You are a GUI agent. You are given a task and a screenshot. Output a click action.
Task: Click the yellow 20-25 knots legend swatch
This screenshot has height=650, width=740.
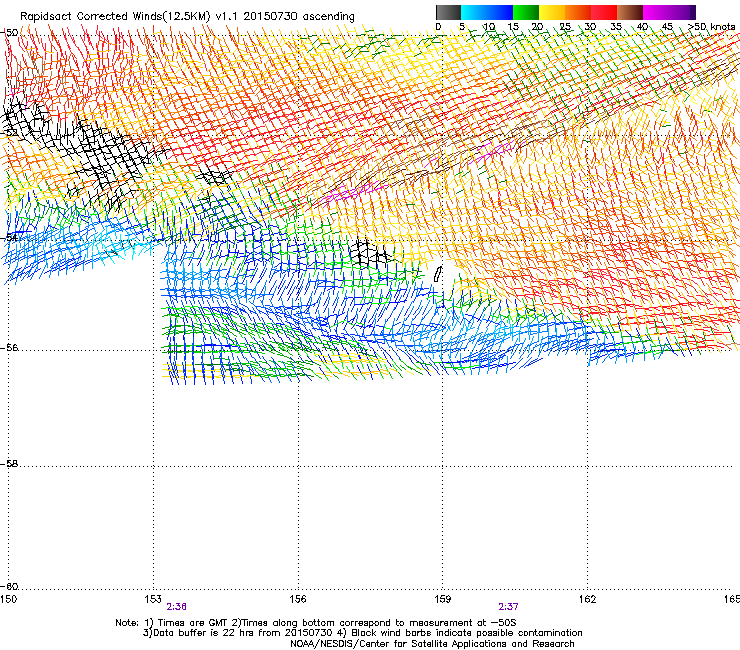coord(552,12)
